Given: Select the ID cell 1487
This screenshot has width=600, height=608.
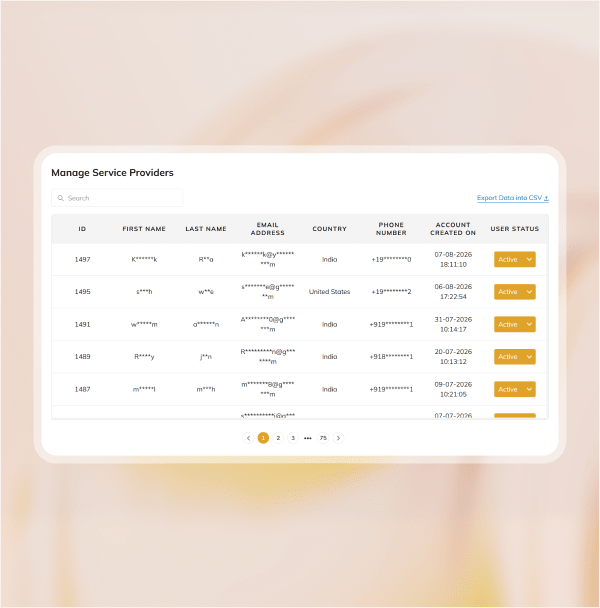Looking at the screenshot, I should 82,389.
